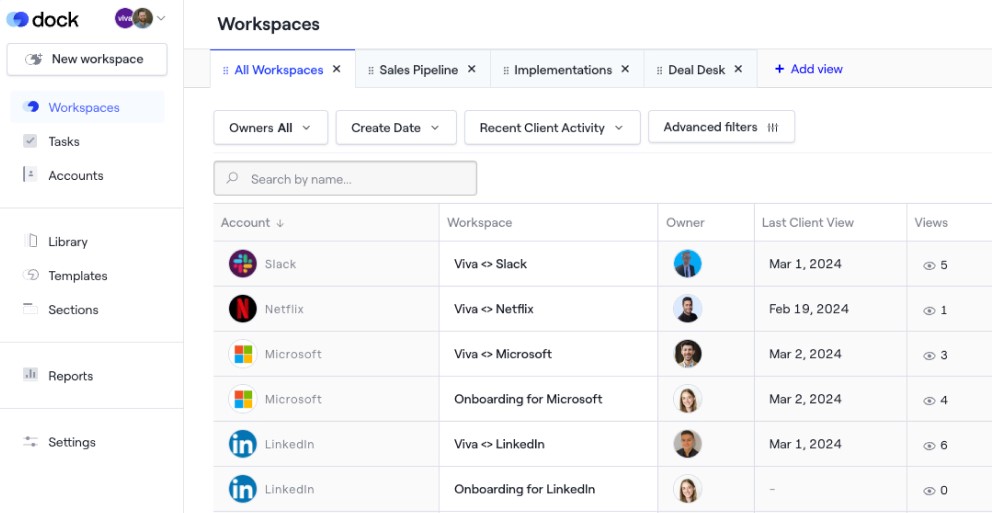This screenshot has width=992, height=513.
Task: Expand the Recent Client Activity dropdown
Action: point(551,128)
